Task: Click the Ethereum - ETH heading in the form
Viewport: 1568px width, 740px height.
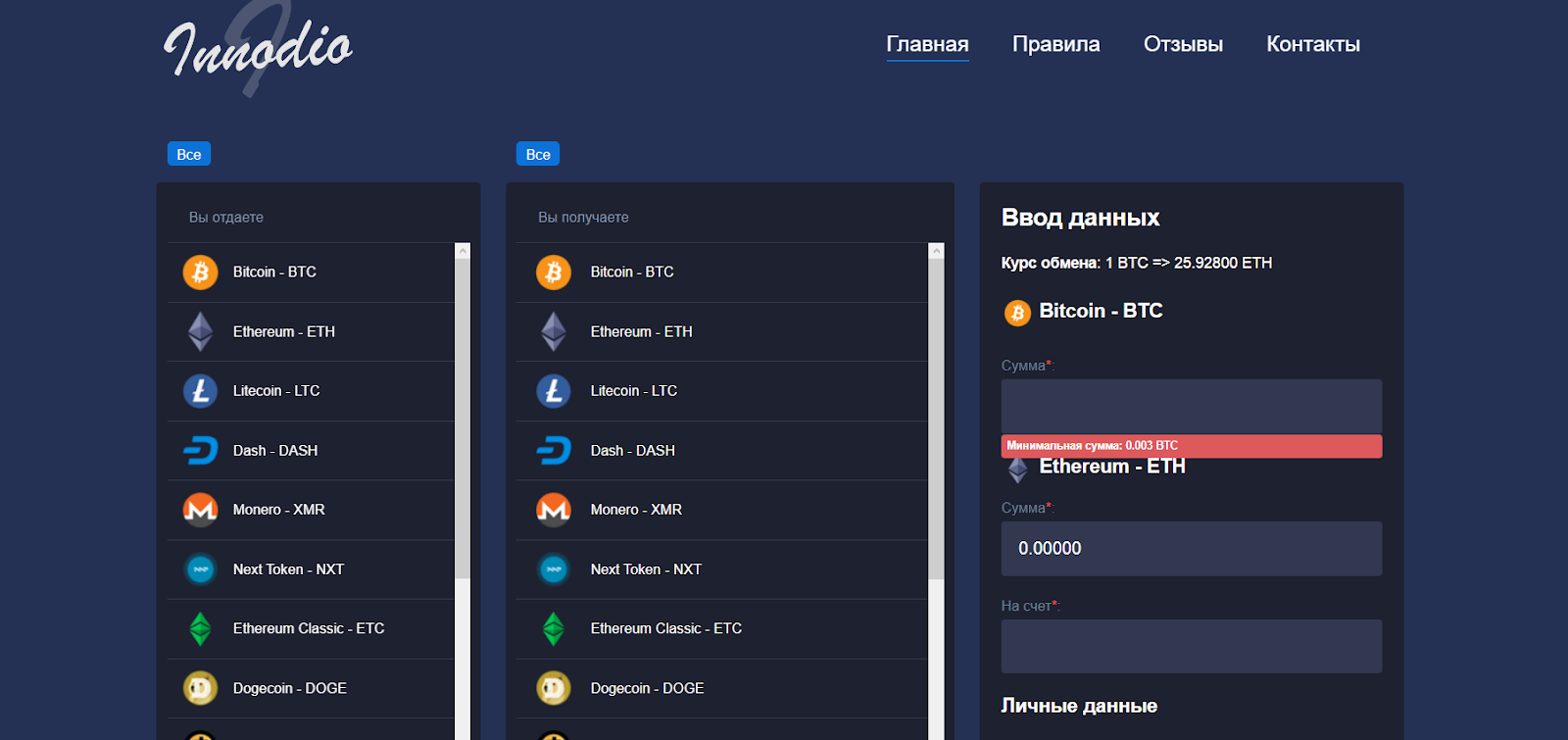Action: pyautogui.click(x=1112, y=468)
